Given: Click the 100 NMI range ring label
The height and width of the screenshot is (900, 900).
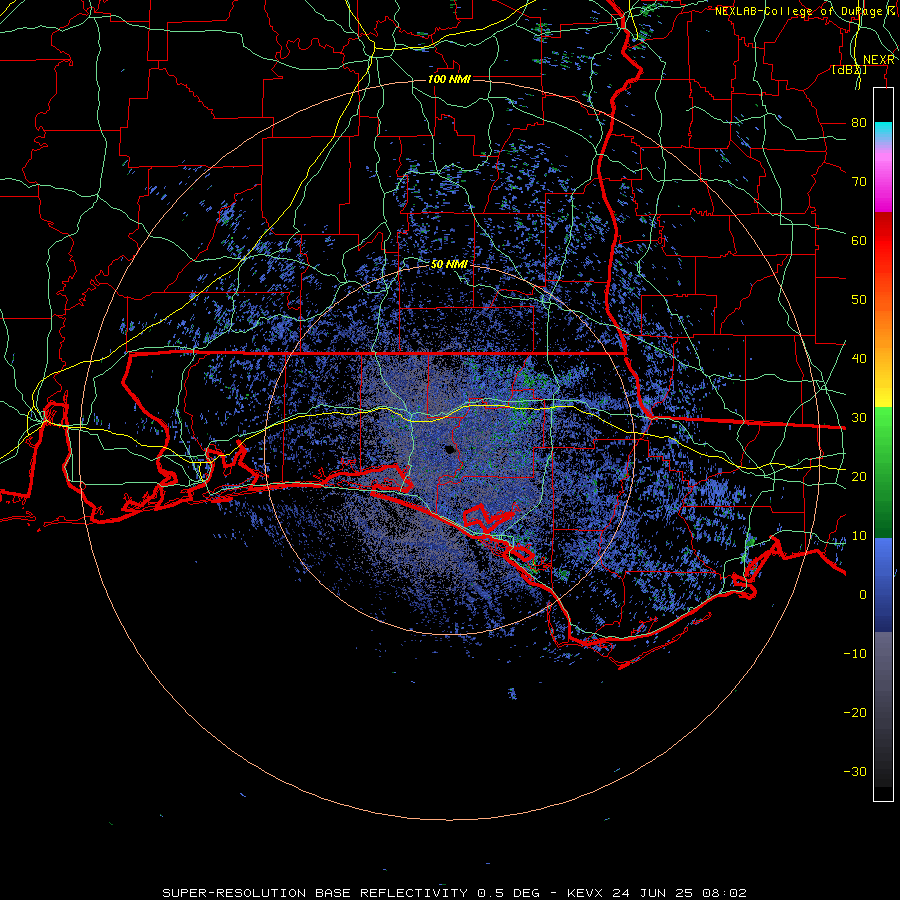Looking at the screenshot, I should coord(449,79).
